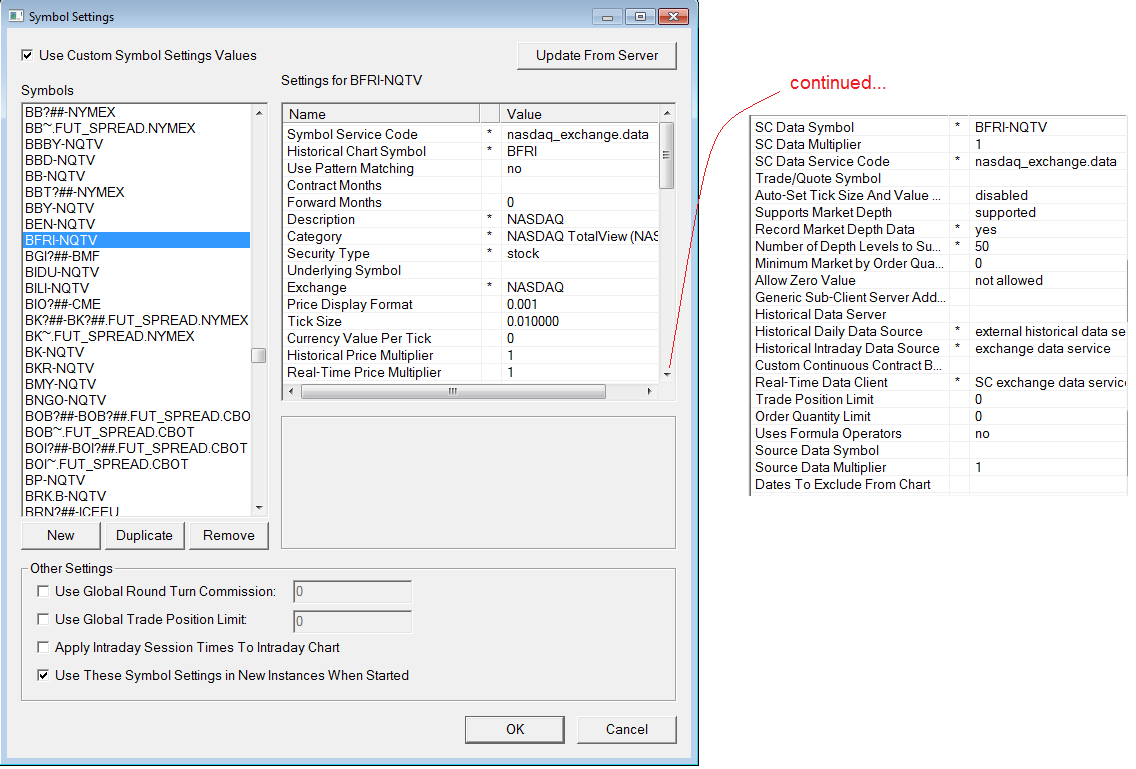Select the highlighted BFRI-NQTV symbol
The height and width of the screenshot is (769, 1136).
(137, 240)
